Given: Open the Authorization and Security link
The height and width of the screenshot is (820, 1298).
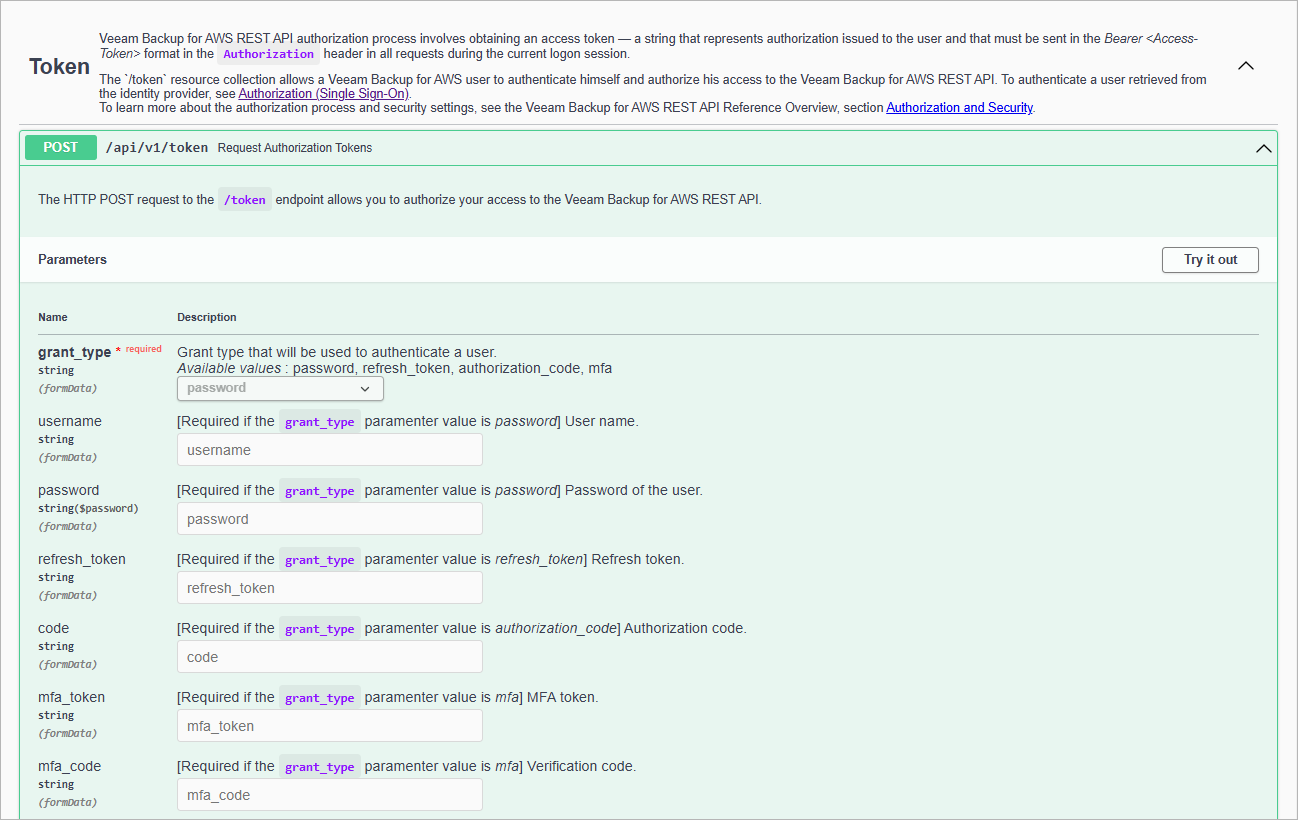Looking at the screenshot, I should [x=959, y=107].
